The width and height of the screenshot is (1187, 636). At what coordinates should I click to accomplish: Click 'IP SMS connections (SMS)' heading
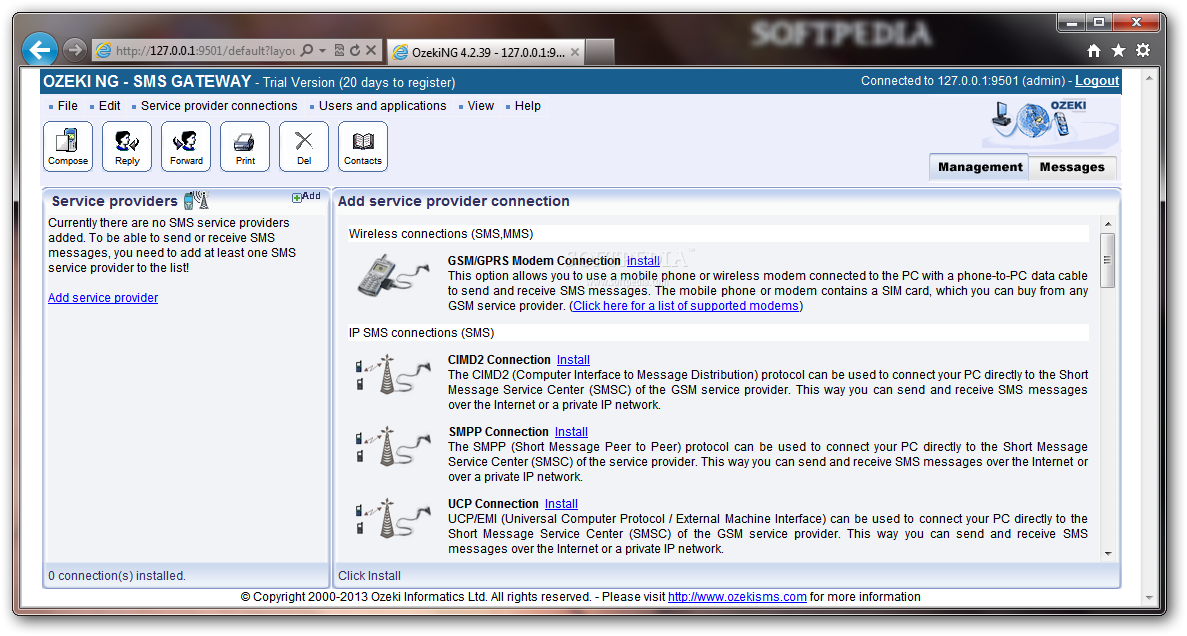click(x=421, y=333)
